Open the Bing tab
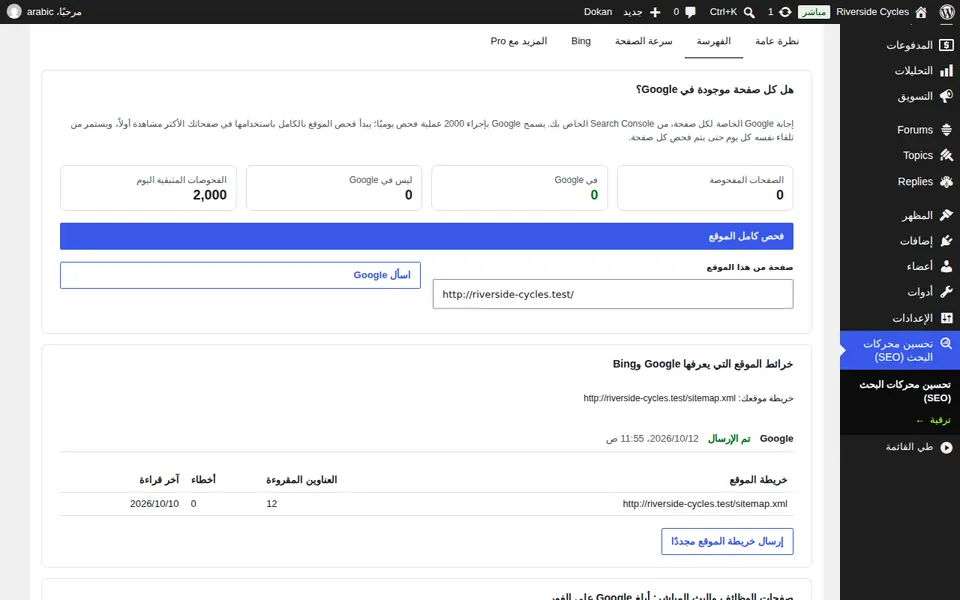Image resolution: width=960 pixels, height=600 pixels. point(581,41)
